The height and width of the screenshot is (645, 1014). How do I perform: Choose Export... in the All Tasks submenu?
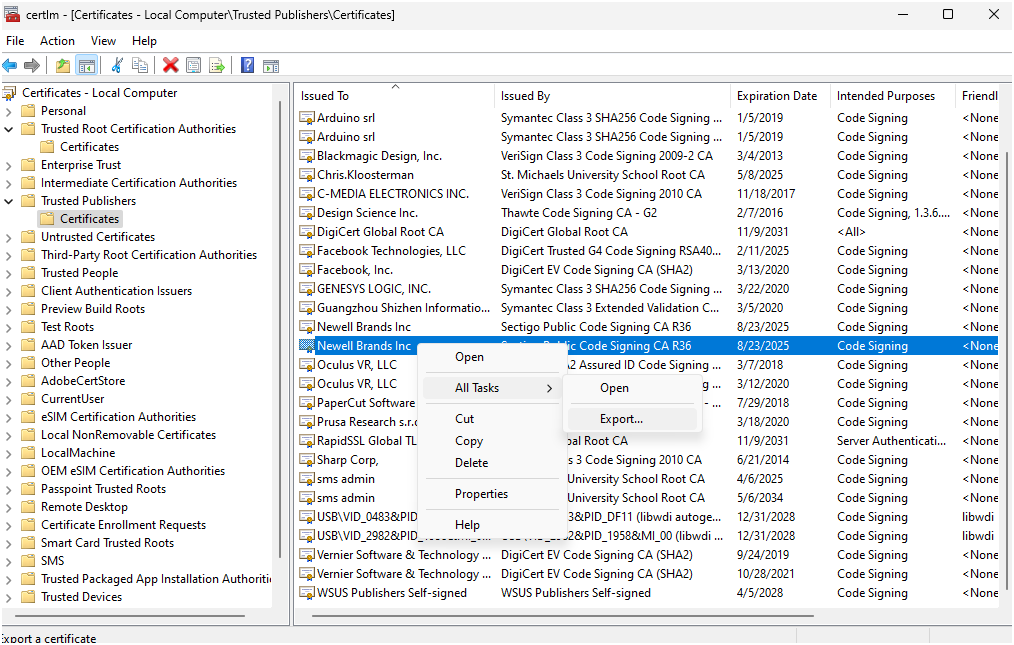[x=621, y=419]
